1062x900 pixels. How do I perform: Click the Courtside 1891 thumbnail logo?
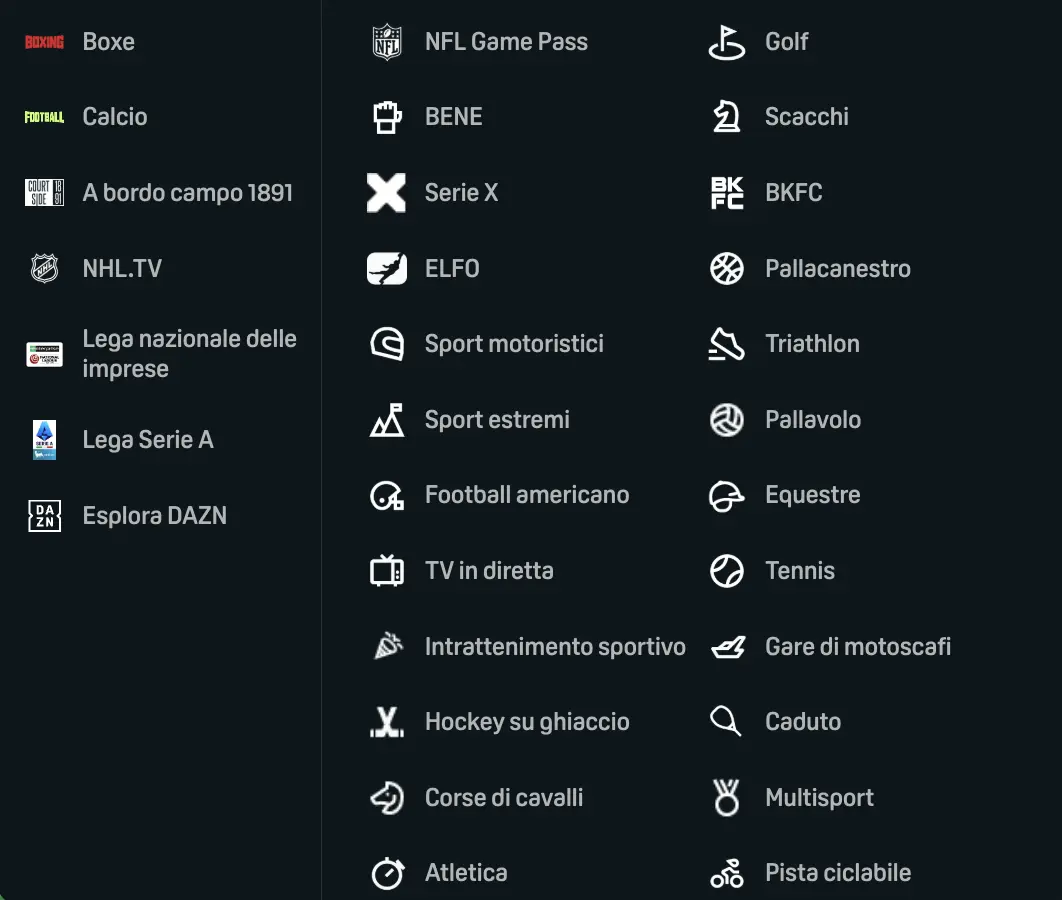tap(44, 193)
